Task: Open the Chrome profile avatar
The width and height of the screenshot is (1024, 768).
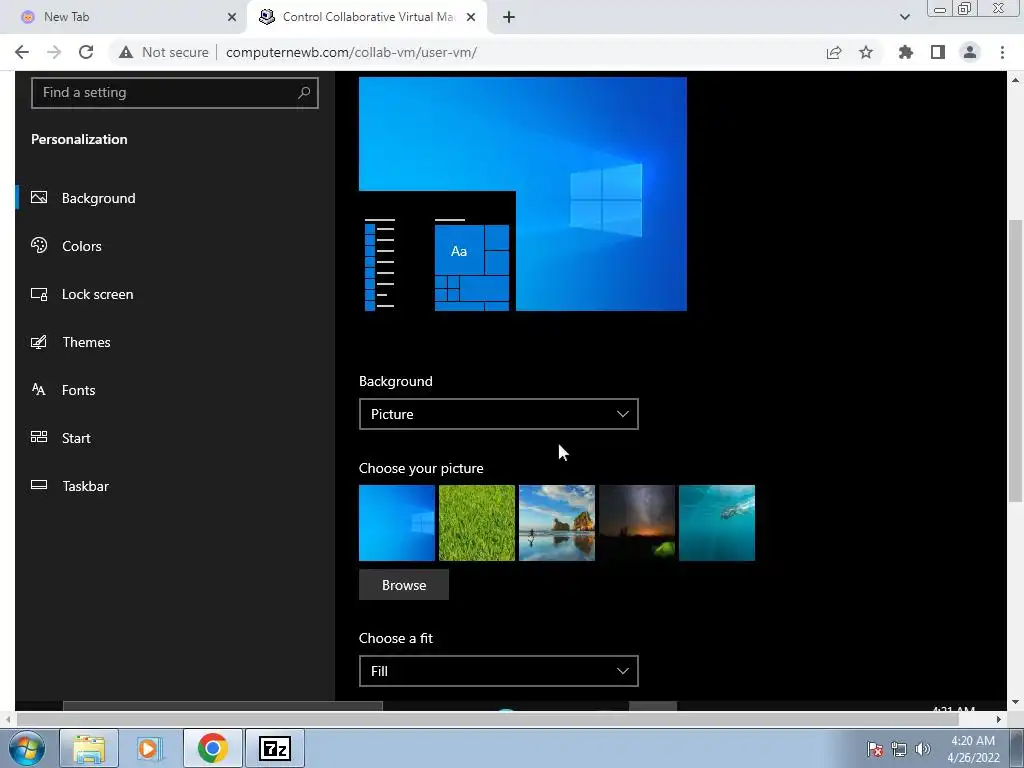Action: (x=970, y=52)
